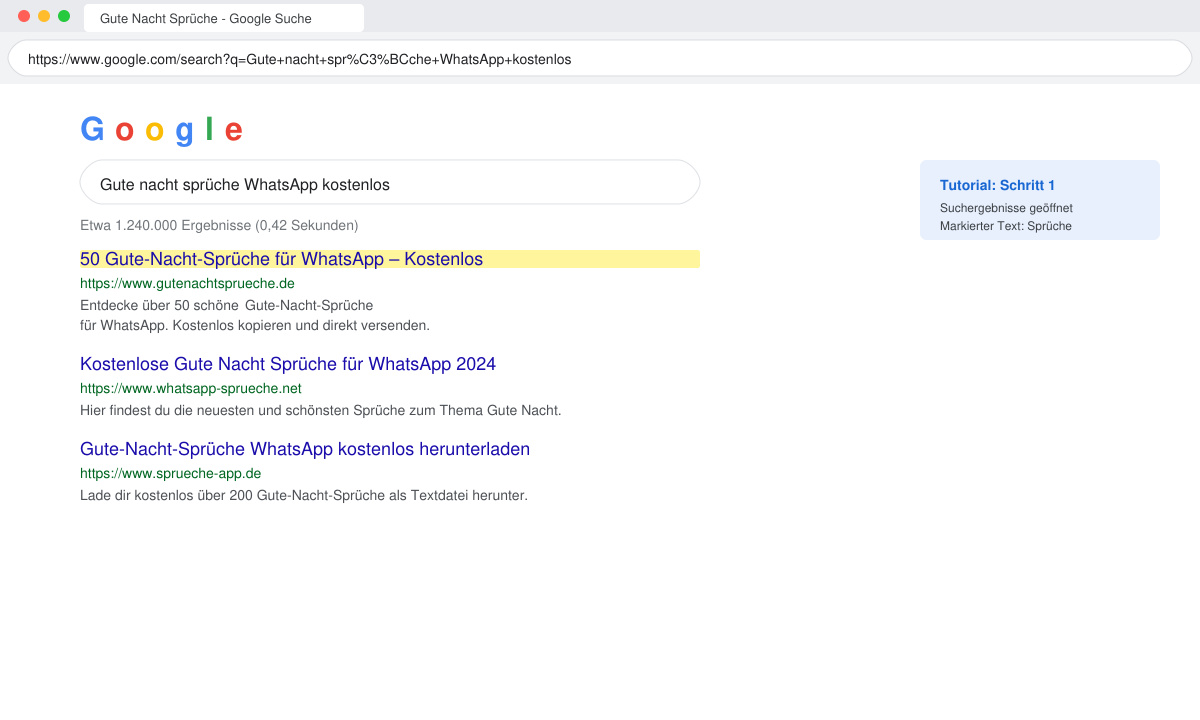The height and width of the screenshot is (720, 1200).
Task: Focus the Google search input field
Action: click(x=390, y=182)
